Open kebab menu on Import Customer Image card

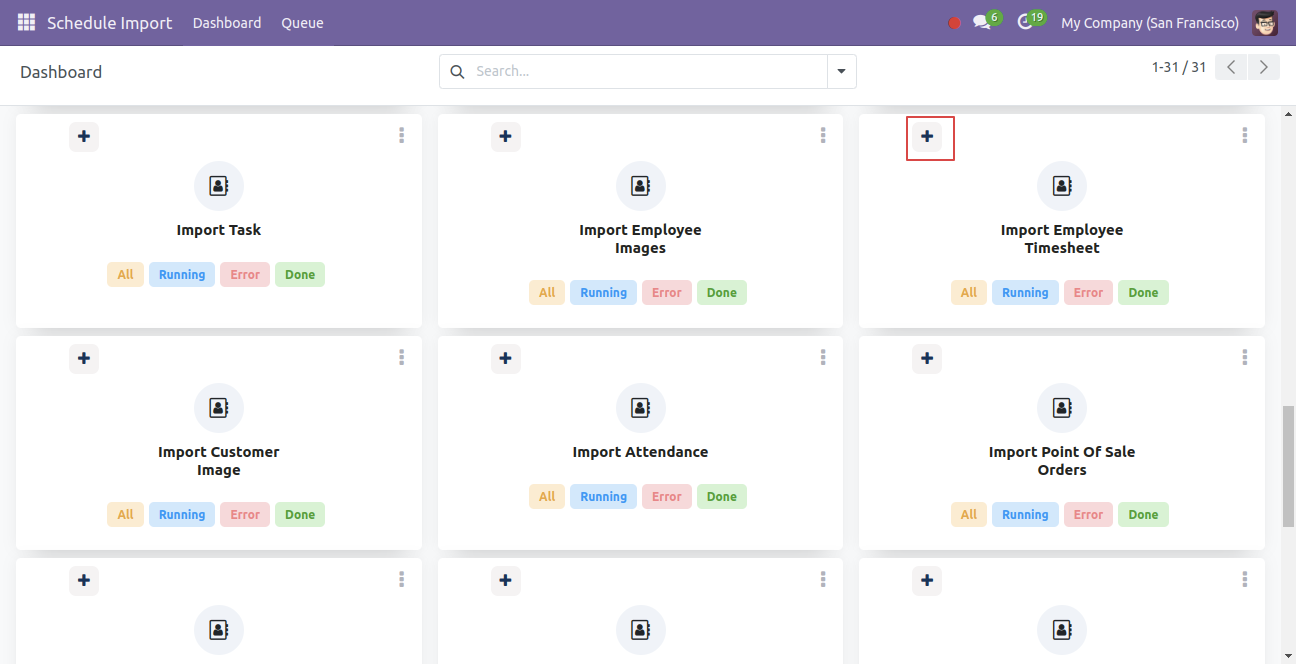[x=401, y=358]
